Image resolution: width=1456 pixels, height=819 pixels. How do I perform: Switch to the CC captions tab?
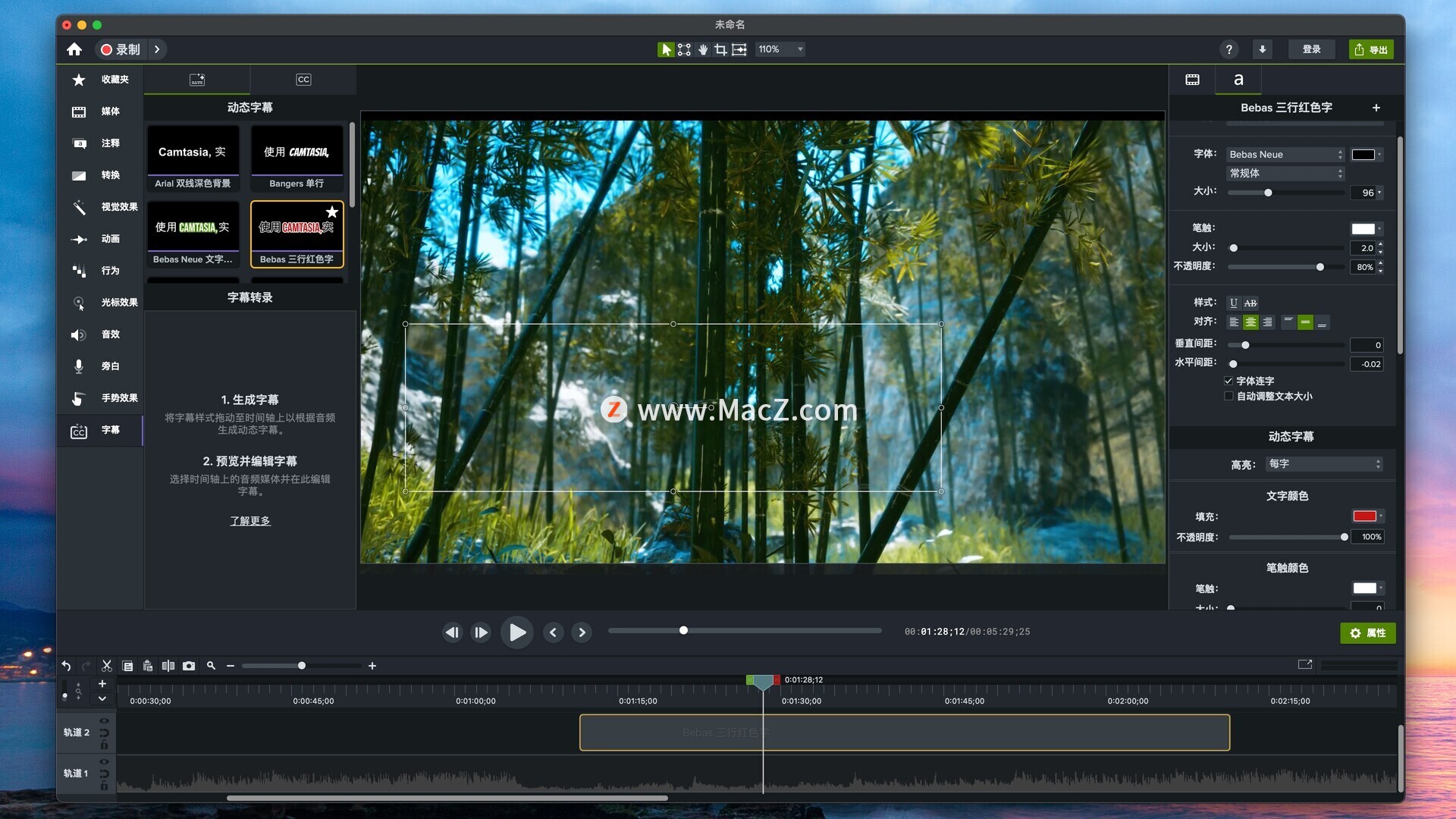coord(303,80)
